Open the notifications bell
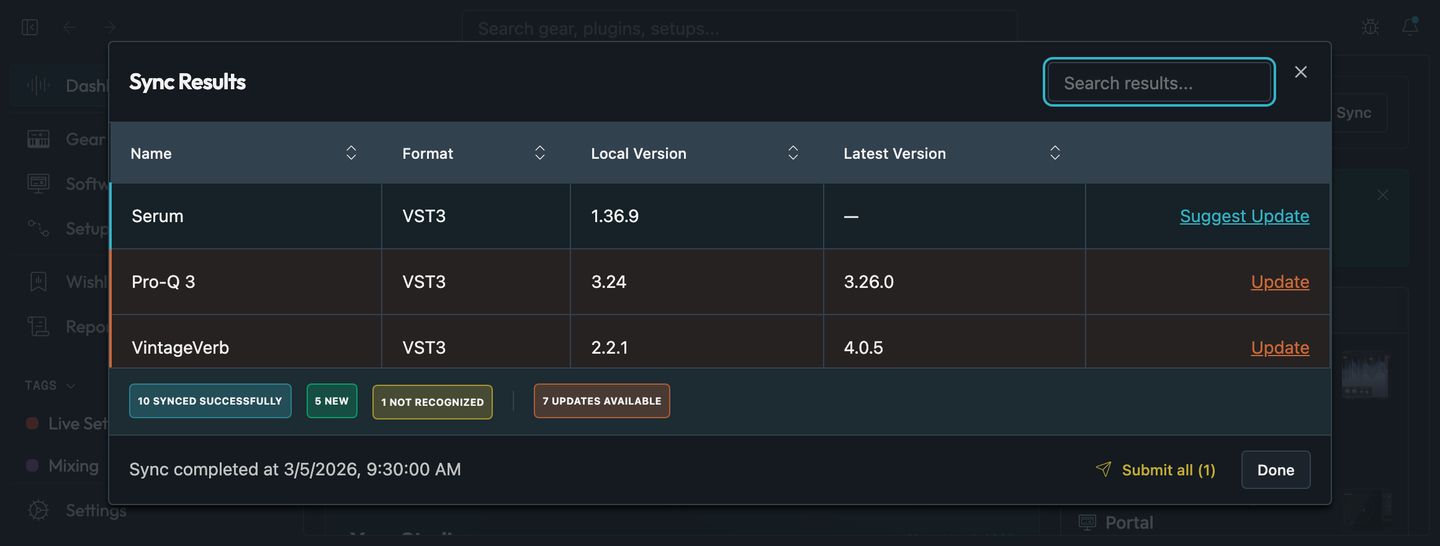 coord(1410,27)
